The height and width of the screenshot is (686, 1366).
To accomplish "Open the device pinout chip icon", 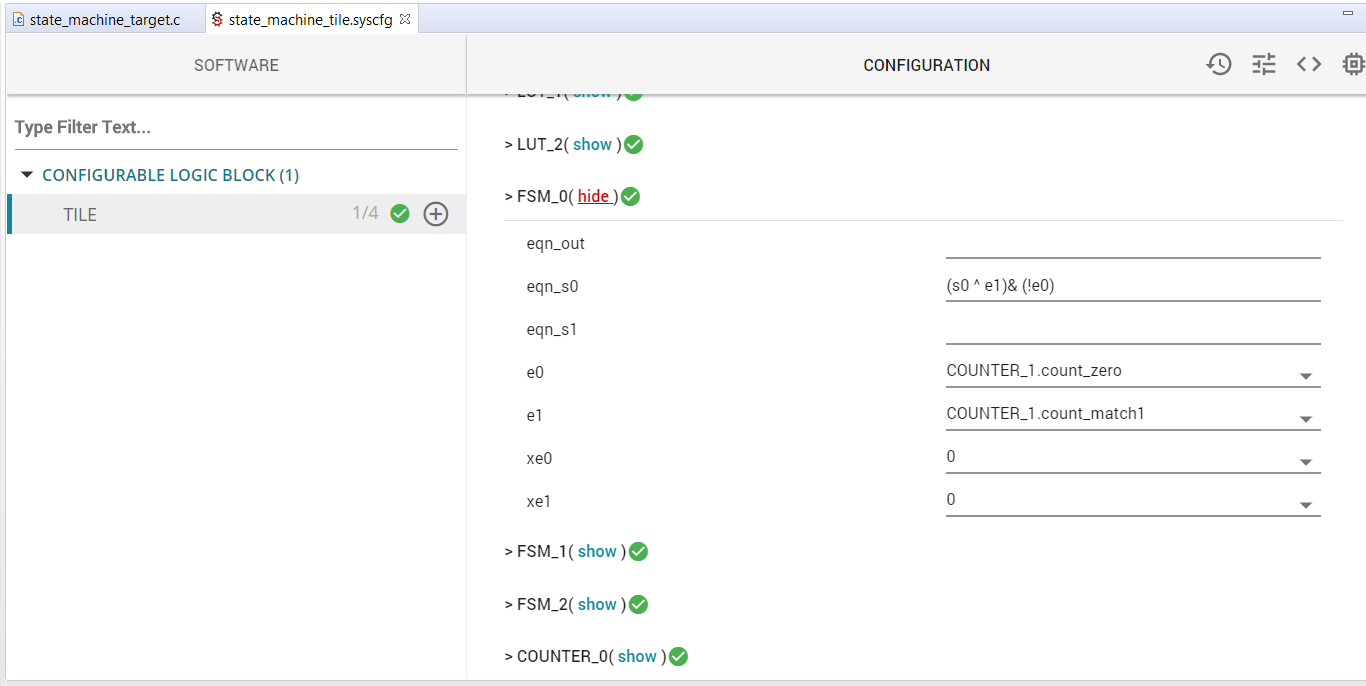I will 1353,63.
